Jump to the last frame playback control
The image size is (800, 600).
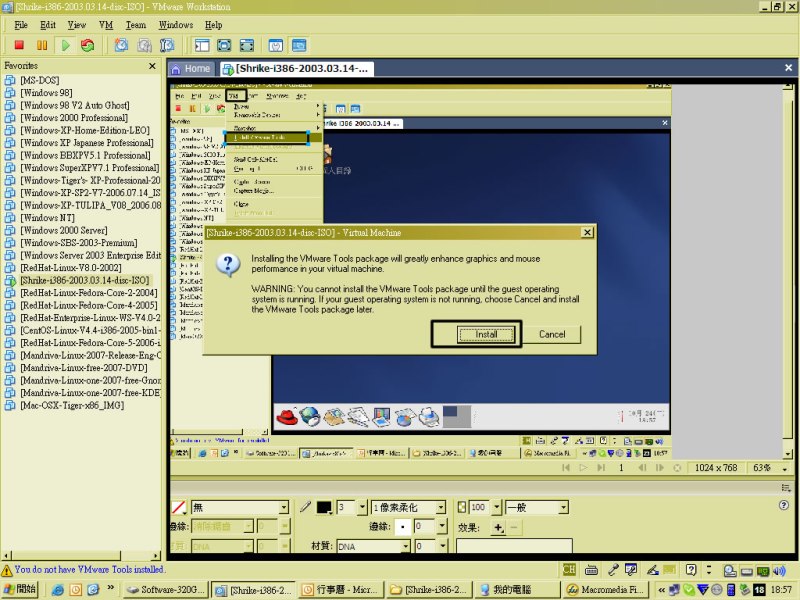pyautogui.click(x=601, y=468)
